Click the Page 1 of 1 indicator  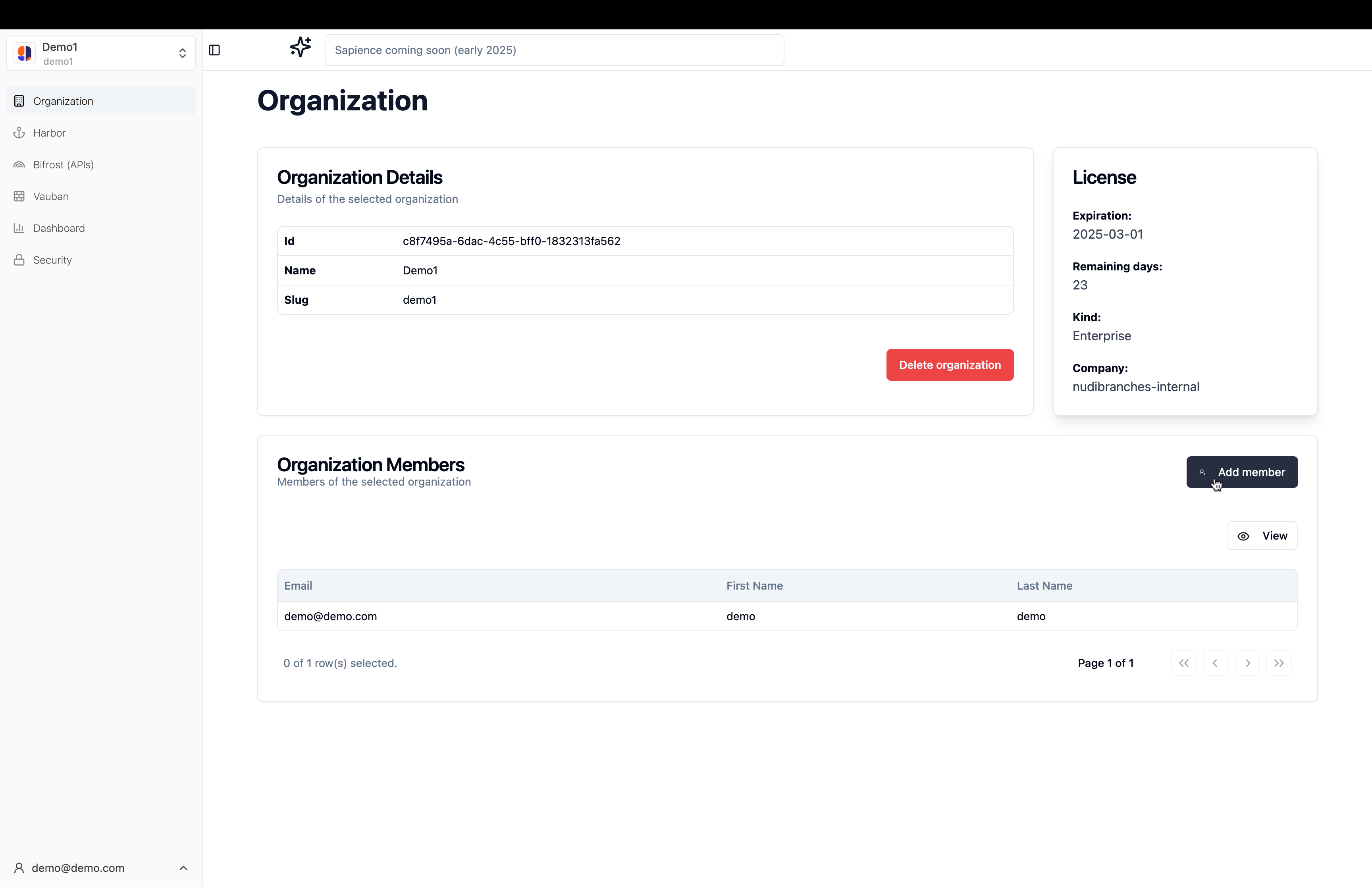click(x=1106, y=663)
